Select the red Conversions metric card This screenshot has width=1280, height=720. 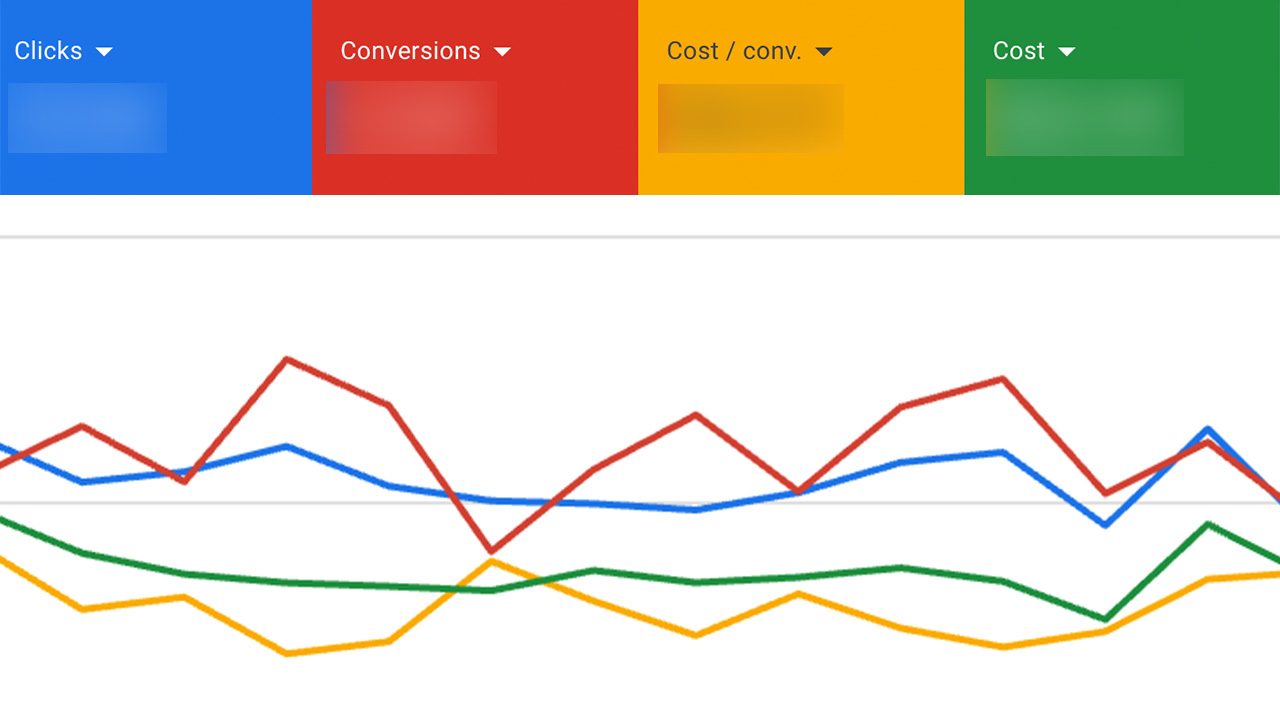click(475, 96)
